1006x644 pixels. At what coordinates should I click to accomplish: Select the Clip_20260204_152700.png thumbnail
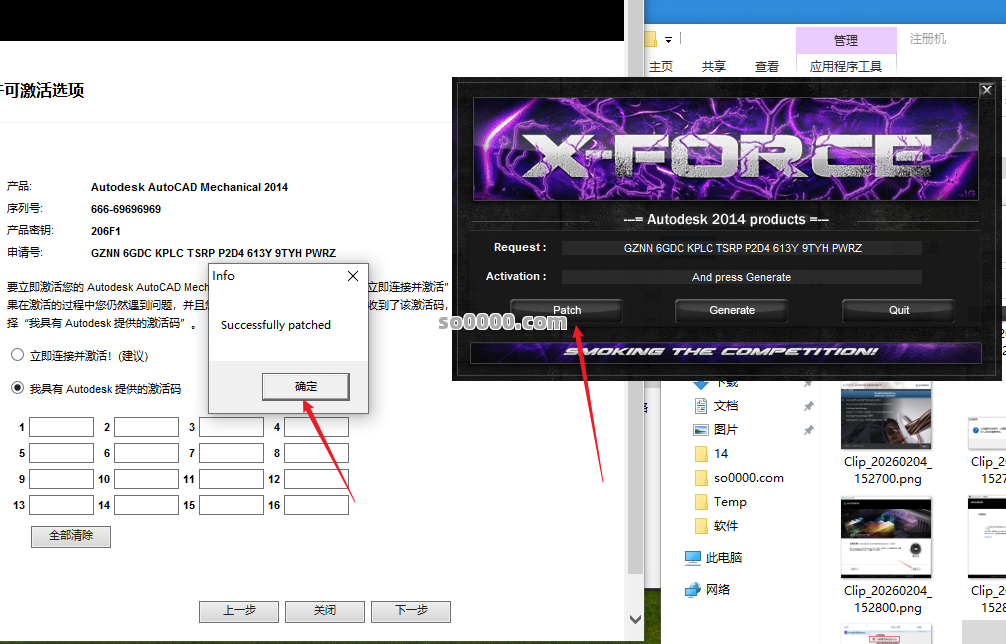(887, 420)
